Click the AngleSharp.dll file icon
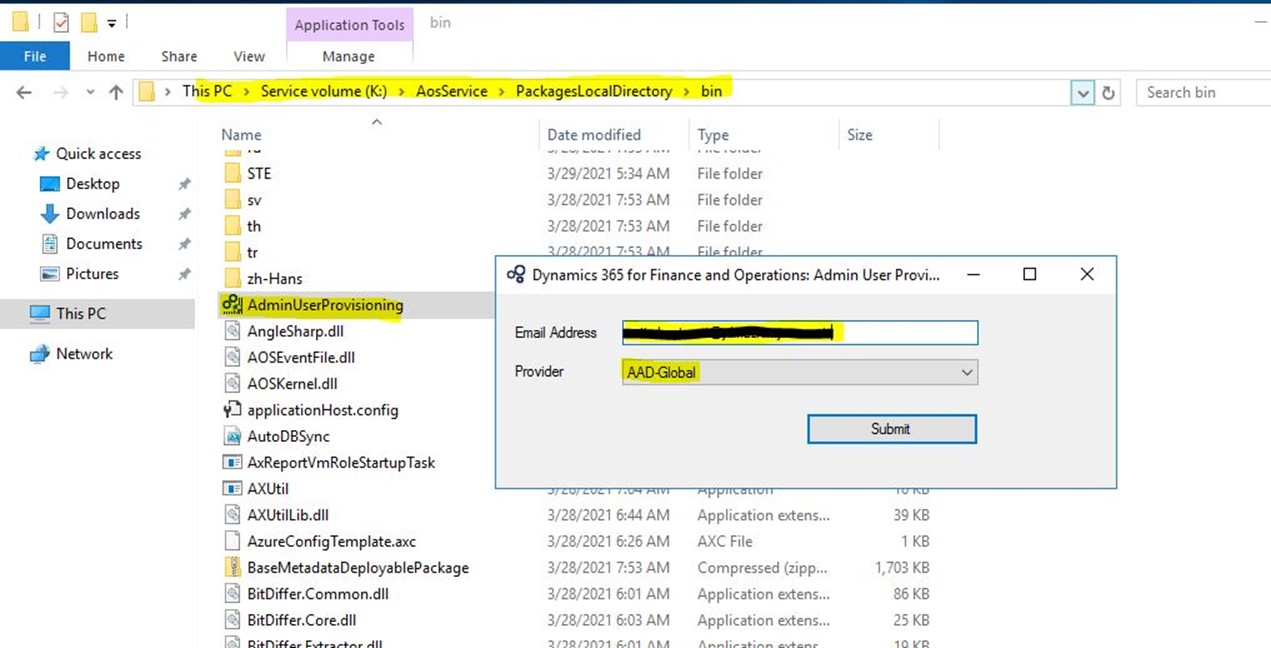1271x648 pixels. (x=232, y=331)
